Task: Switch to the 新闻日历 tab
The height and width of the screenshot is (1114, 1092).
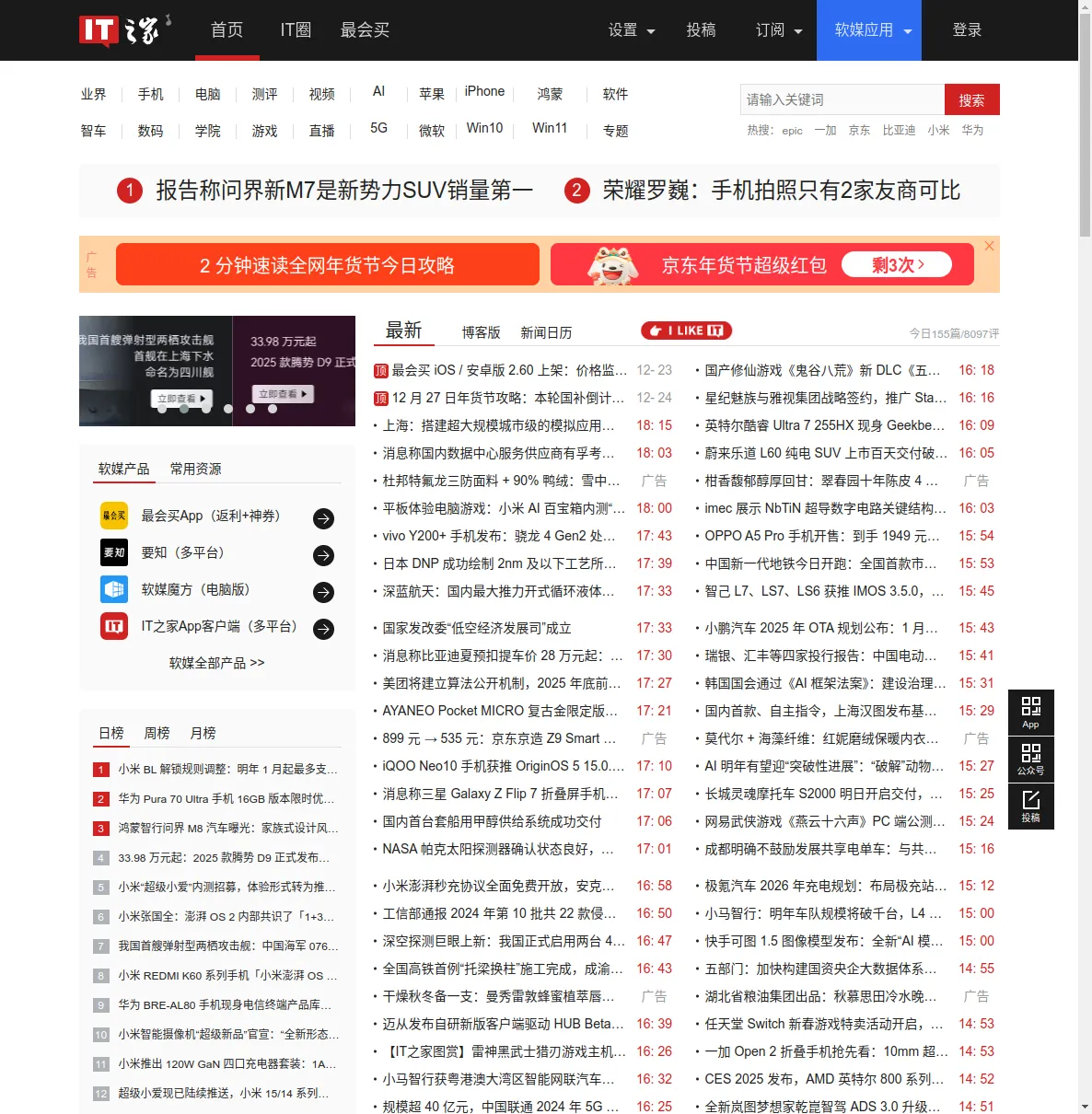Action: pyautogui.click(x=546, y=332)
